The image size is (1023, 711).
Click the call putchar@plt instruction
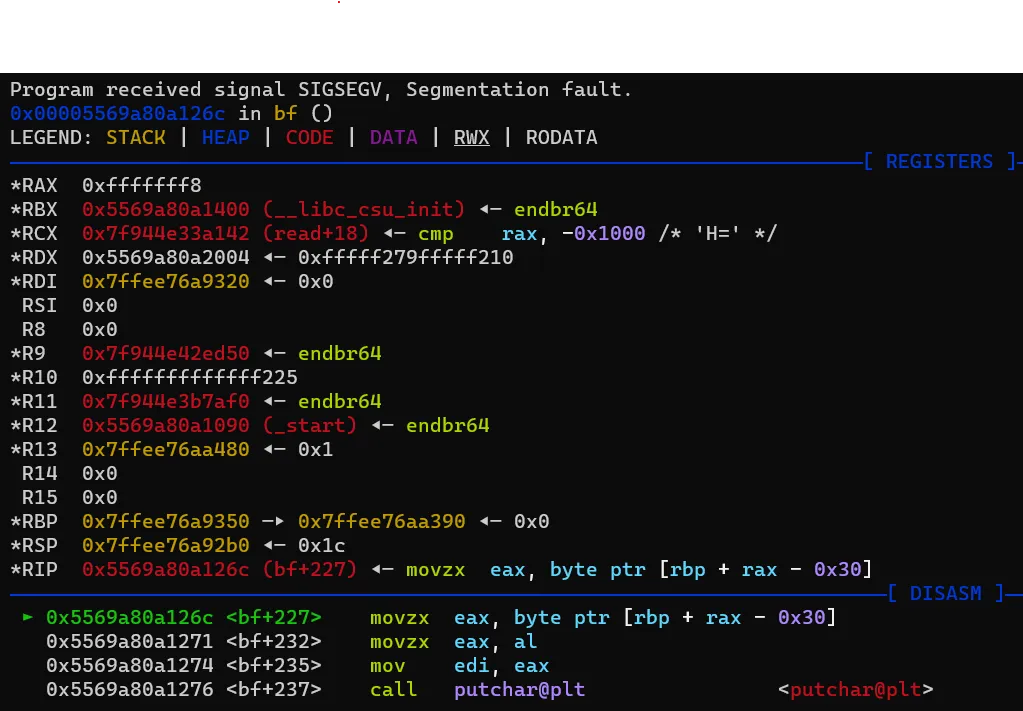pos(477,690)
